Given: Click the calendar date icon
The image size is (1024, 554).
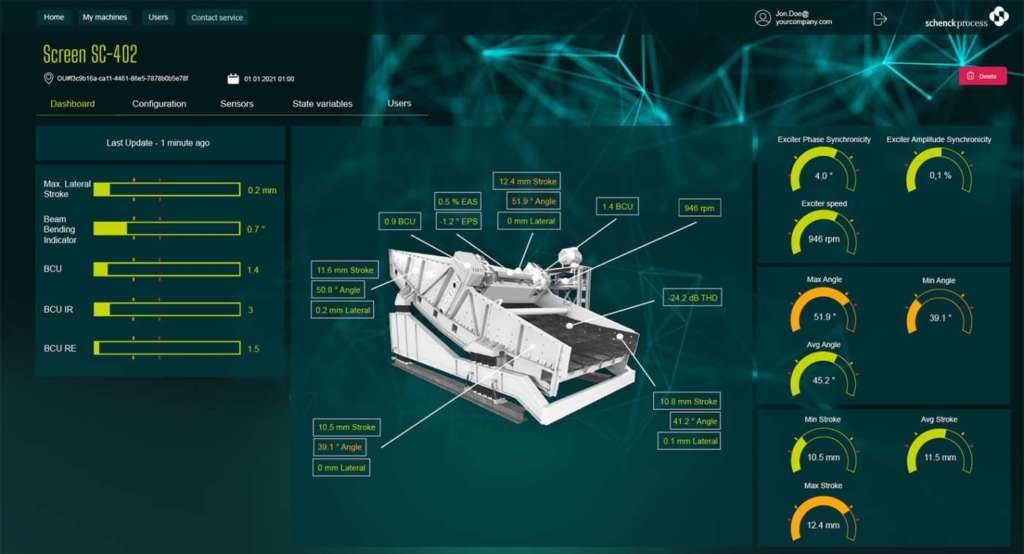Looking at the screenshot, I should point(233,78).
